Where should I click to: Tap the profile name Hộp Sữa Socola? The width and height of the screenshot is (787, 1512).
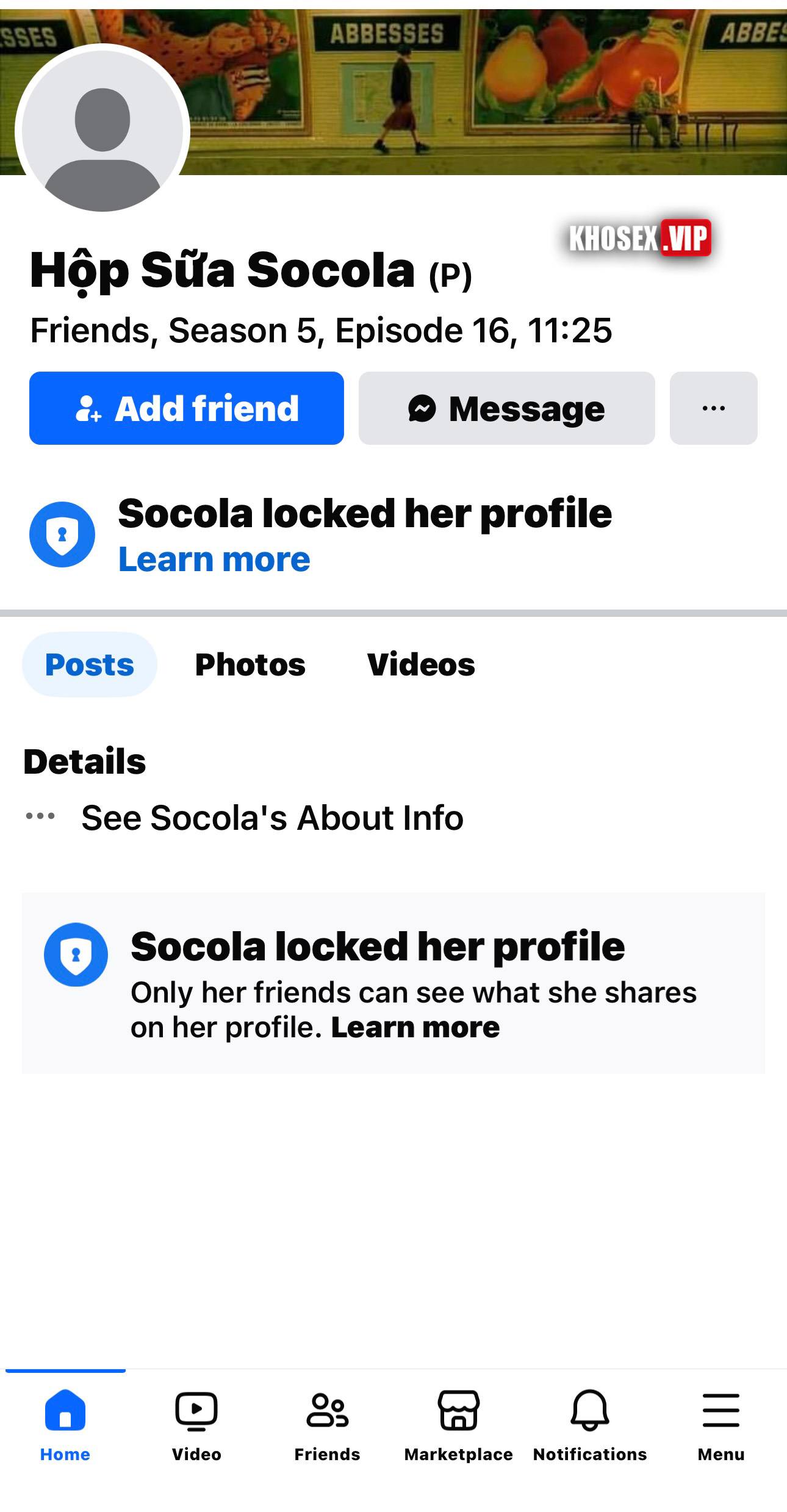coord(223,270)
